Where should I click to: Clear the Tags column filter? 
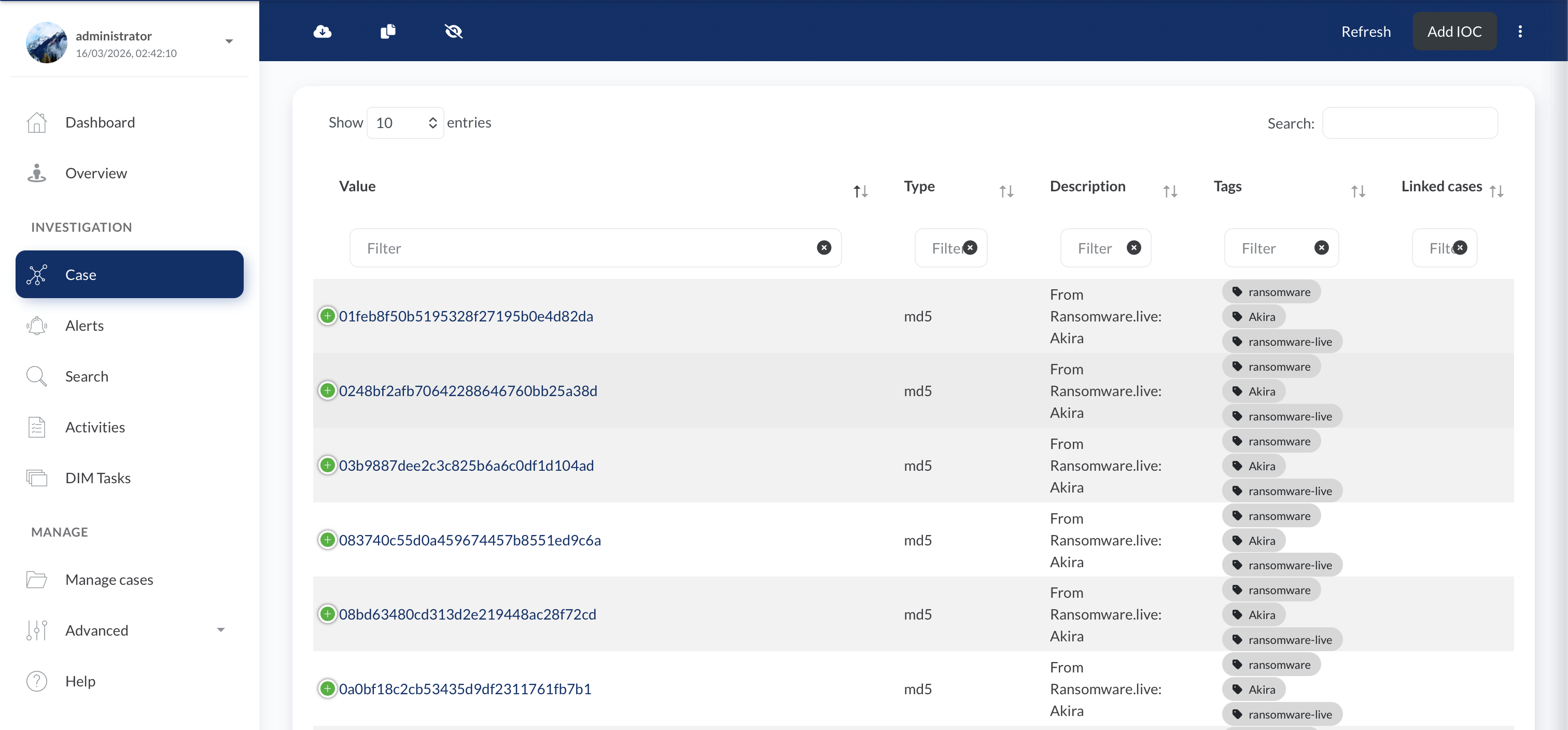click(1321, 248)
